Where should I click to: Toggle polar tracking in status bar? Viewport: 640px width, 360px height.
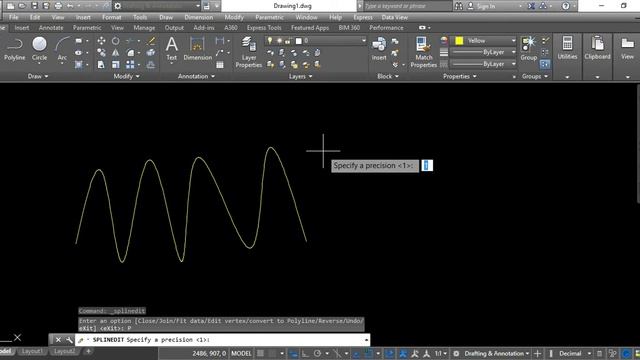pyautogui.click(x=318, y=353)
